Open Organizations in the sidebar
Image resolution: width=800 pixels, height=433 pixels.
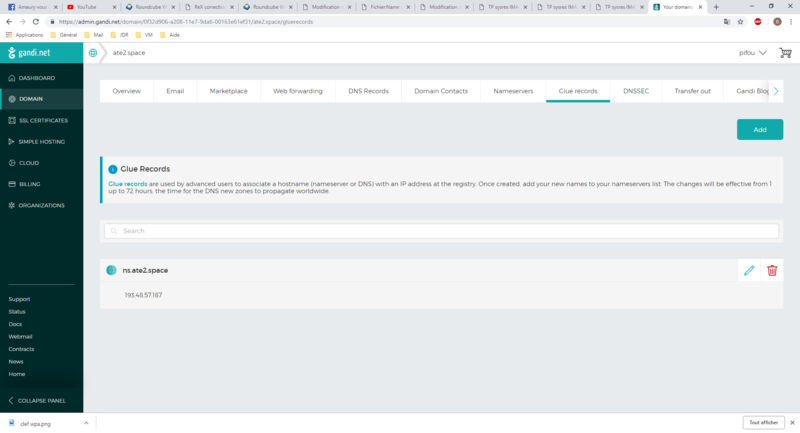pos(41,205)
